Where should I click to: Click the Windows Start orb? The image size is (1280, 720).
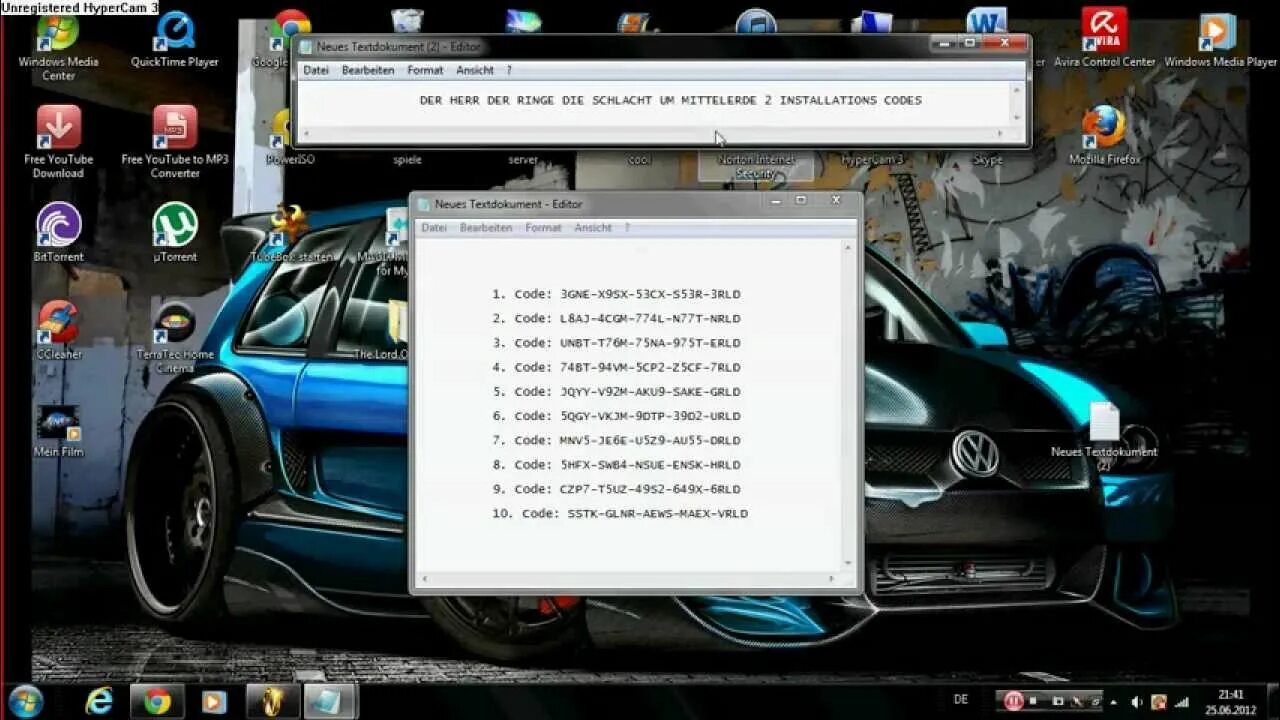click(25, 700)
